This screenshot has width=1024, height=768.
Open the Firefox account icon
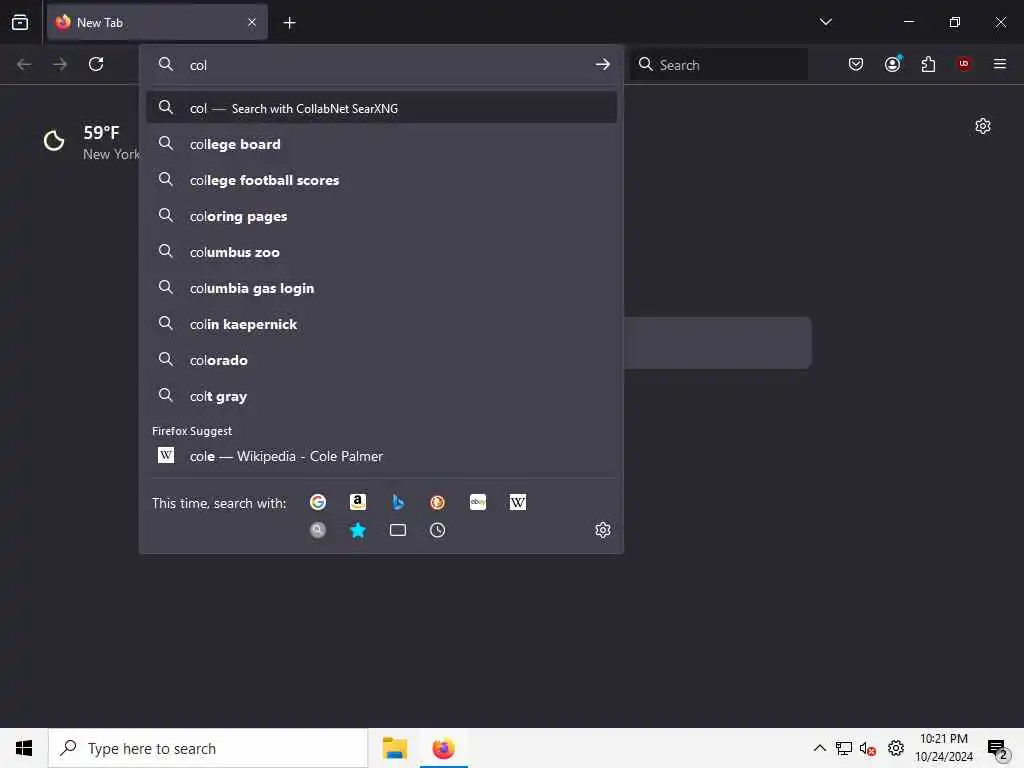pos(892,64)
